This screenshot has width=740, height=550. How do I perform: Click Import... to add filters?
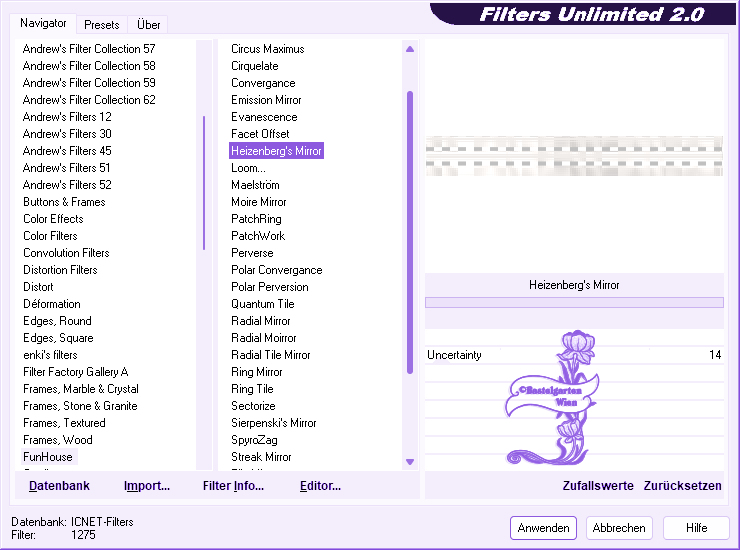coord(147,486)
